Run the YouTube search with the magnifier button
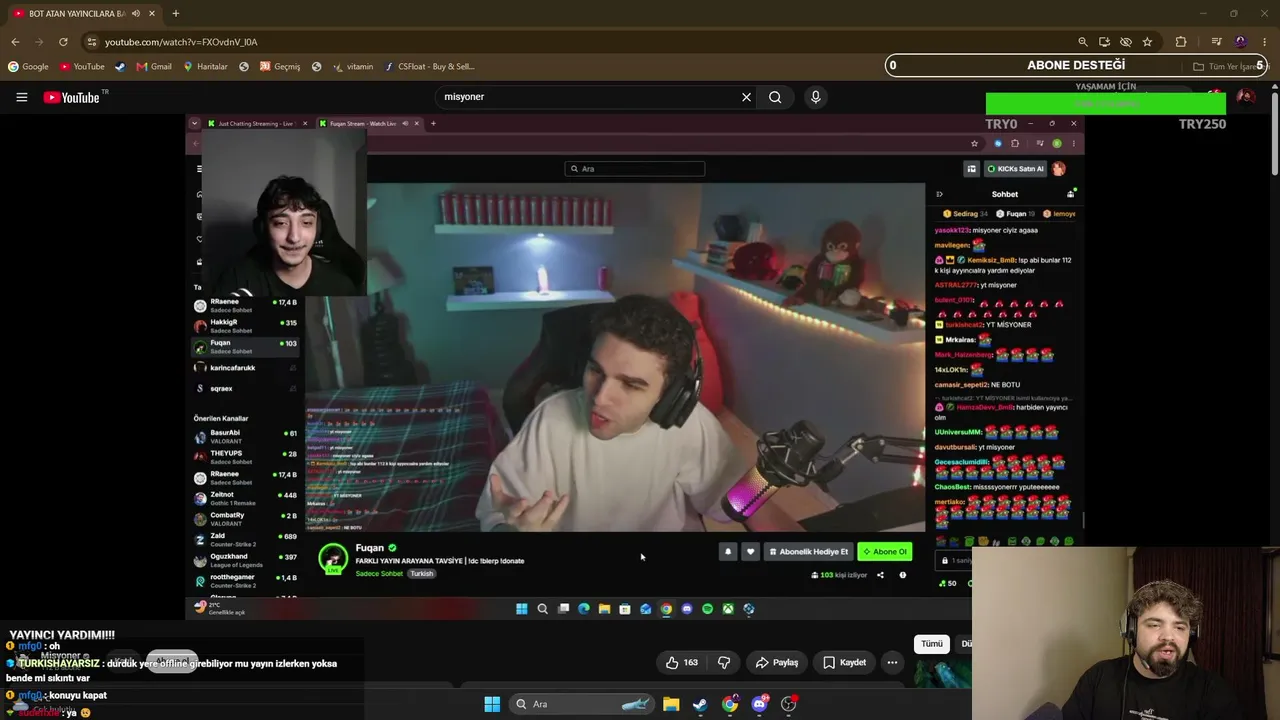This screenshot has height=720, width=1280. [775, 97]
